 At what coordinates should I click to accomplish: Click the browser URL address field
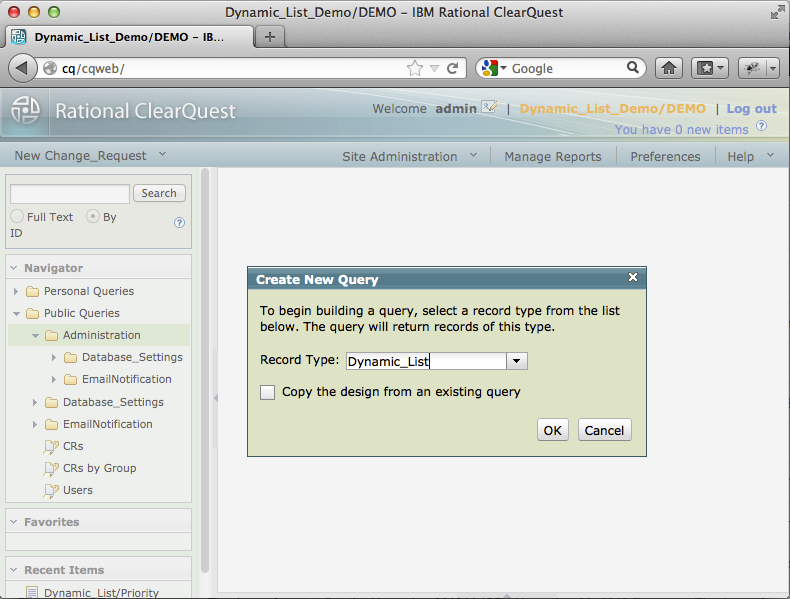[232, 69]
